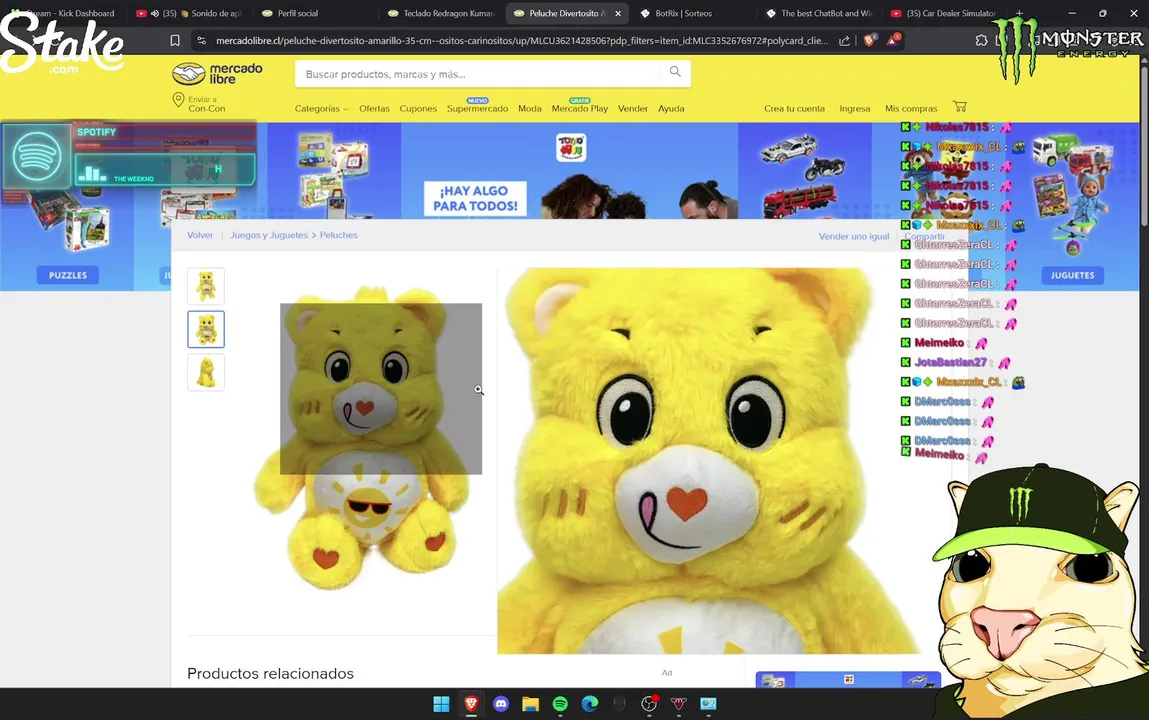Click the Vender nav link
The height and width of the screenshot is (720, 1149).
632,108
